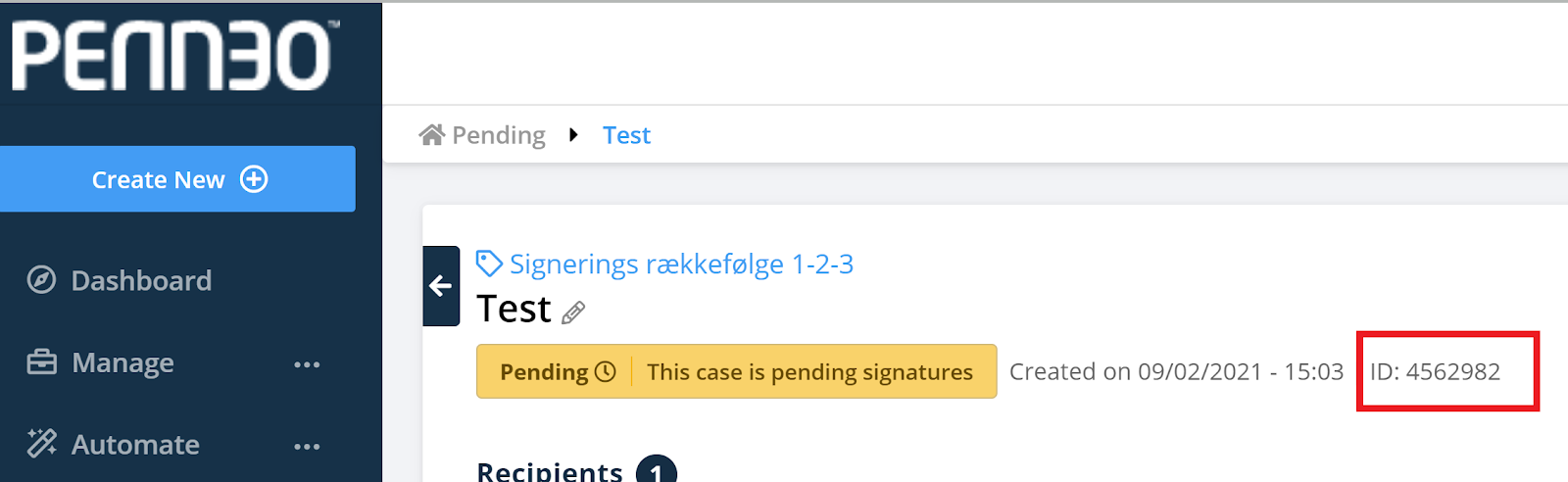Click the Dashboard compass icon

[x=41, y=280]
